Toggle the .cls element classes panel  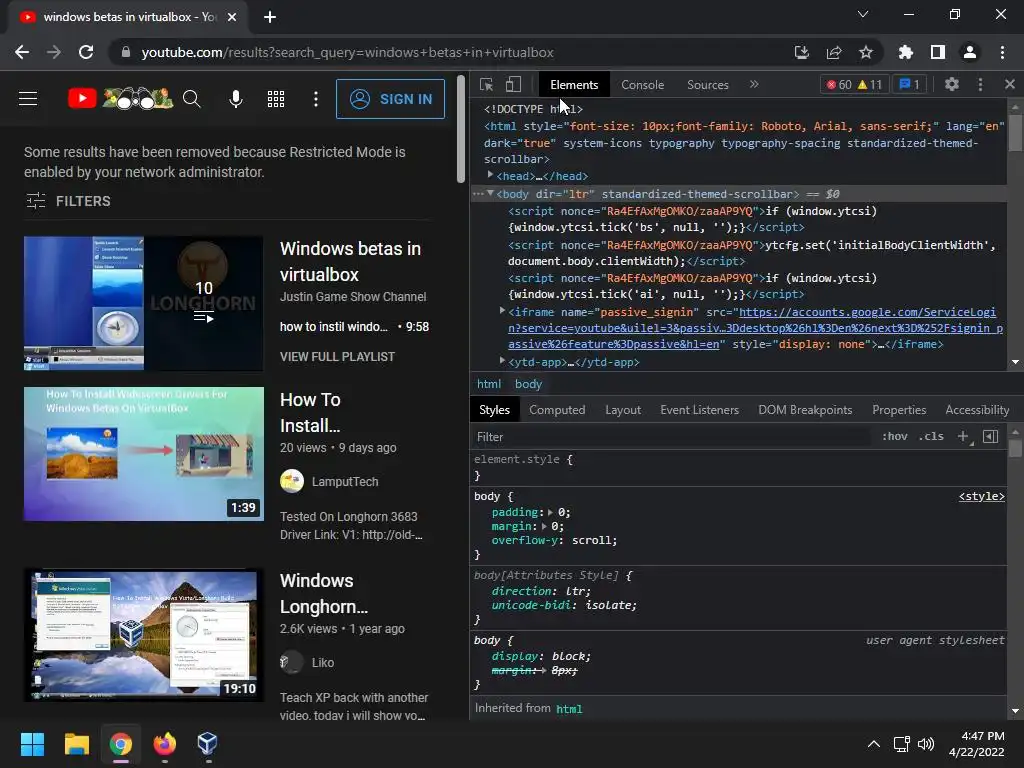click(931, 436)
